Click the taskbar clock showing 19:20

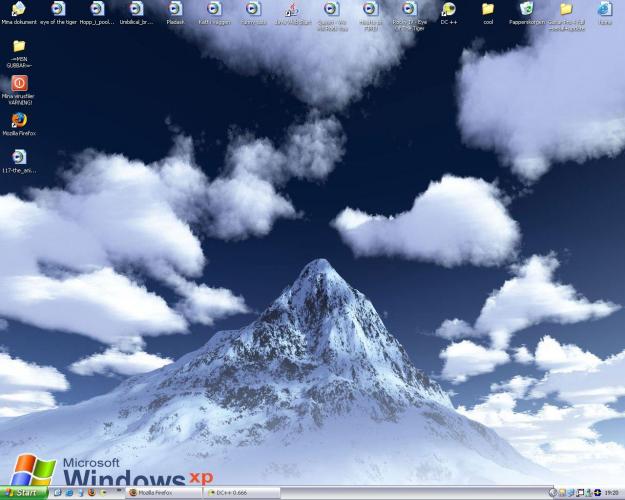point(611,493)
